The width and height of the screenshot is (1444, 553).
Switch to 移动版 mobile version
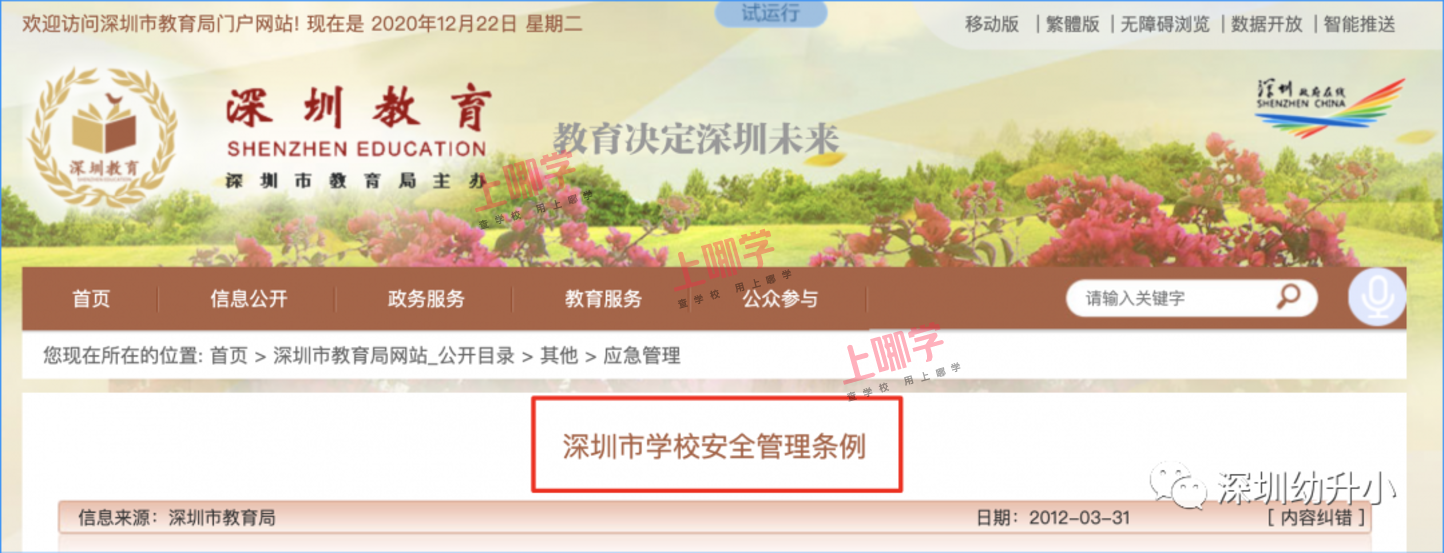(x=992, y=24)
